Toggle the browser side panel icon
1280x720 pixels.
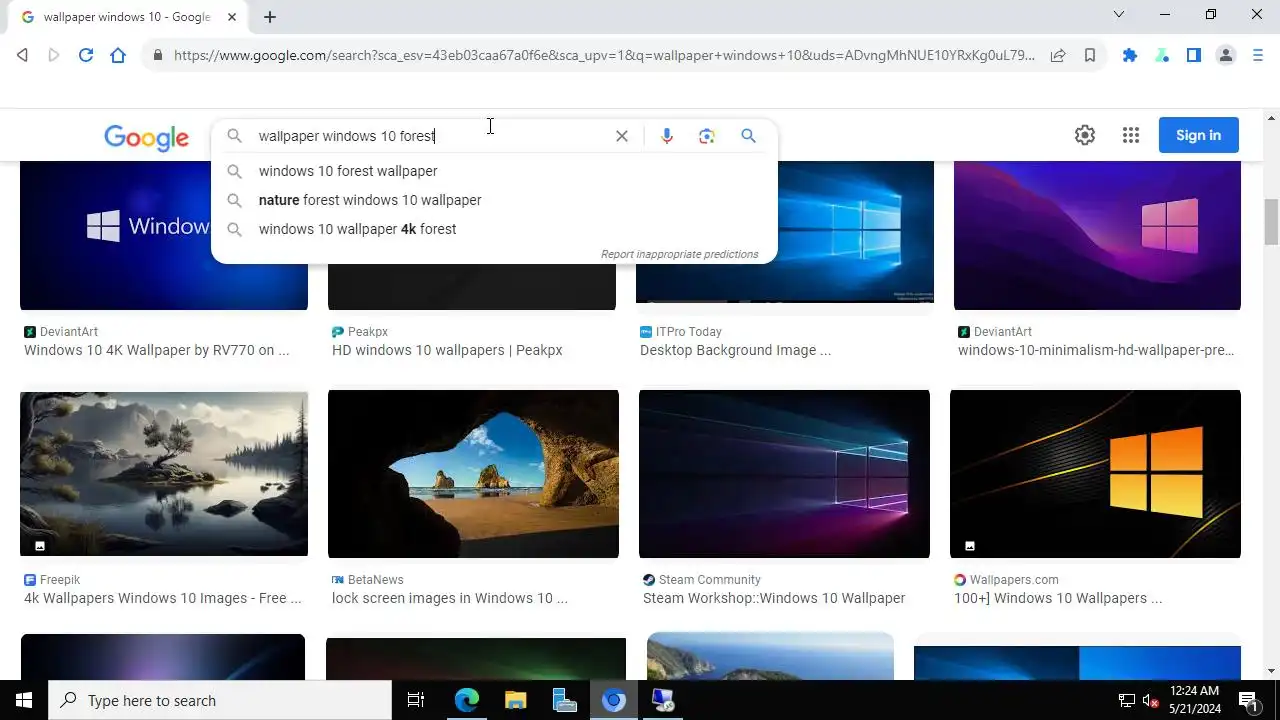[1194, 56]
